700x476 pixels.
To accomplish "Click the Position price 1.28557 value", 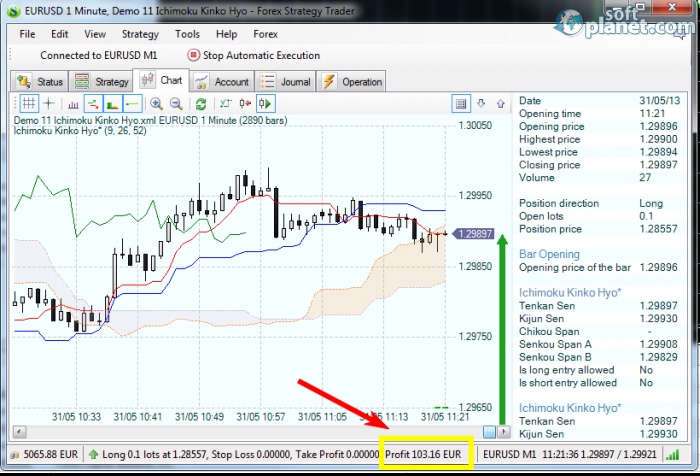I will point(658,229).
